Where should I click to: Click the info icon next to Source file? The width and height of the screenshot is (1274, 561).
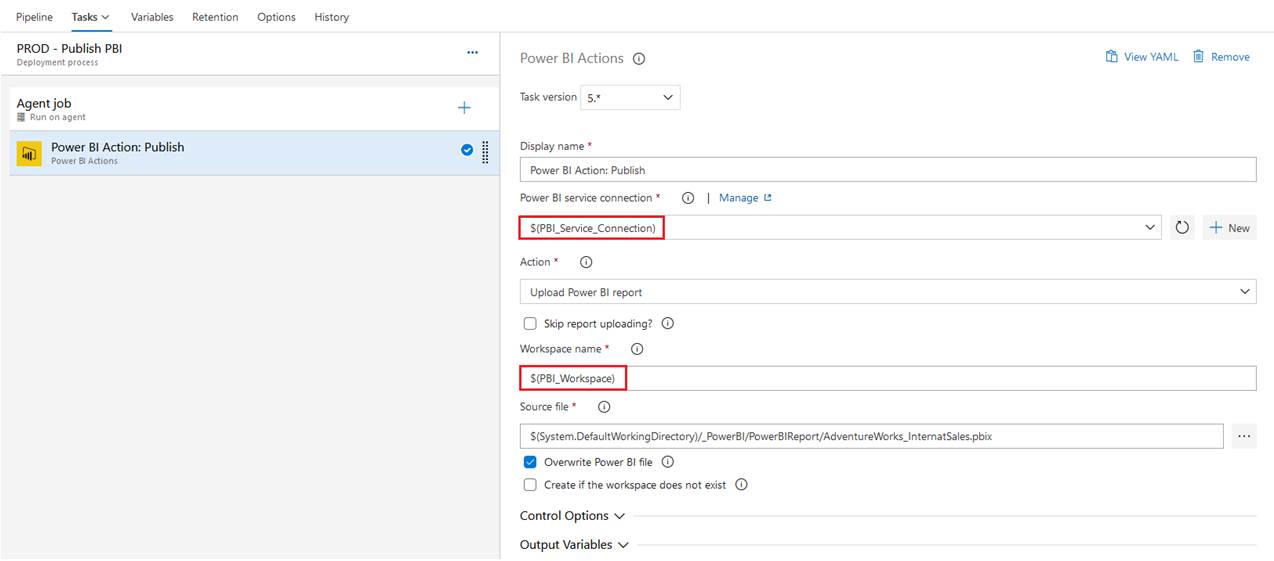[604, 407]
